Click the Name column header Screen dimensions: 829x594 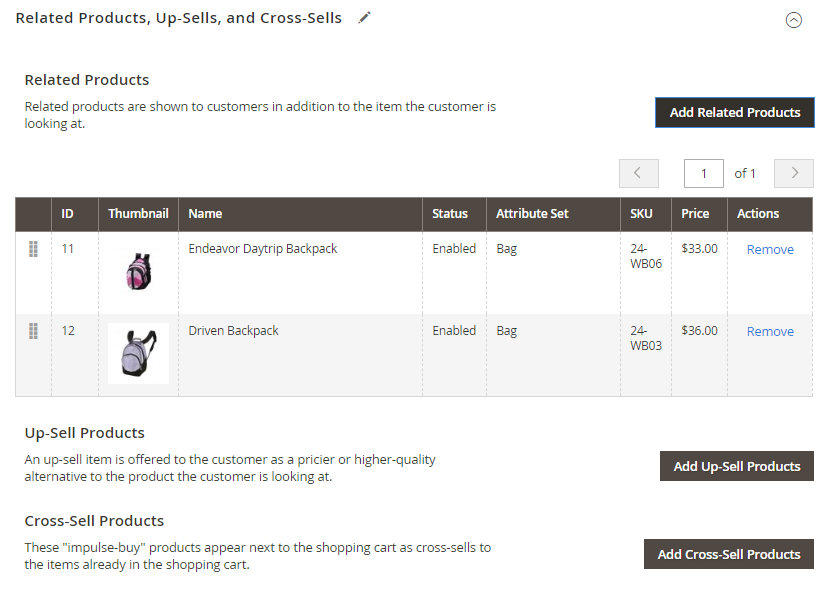205,213
